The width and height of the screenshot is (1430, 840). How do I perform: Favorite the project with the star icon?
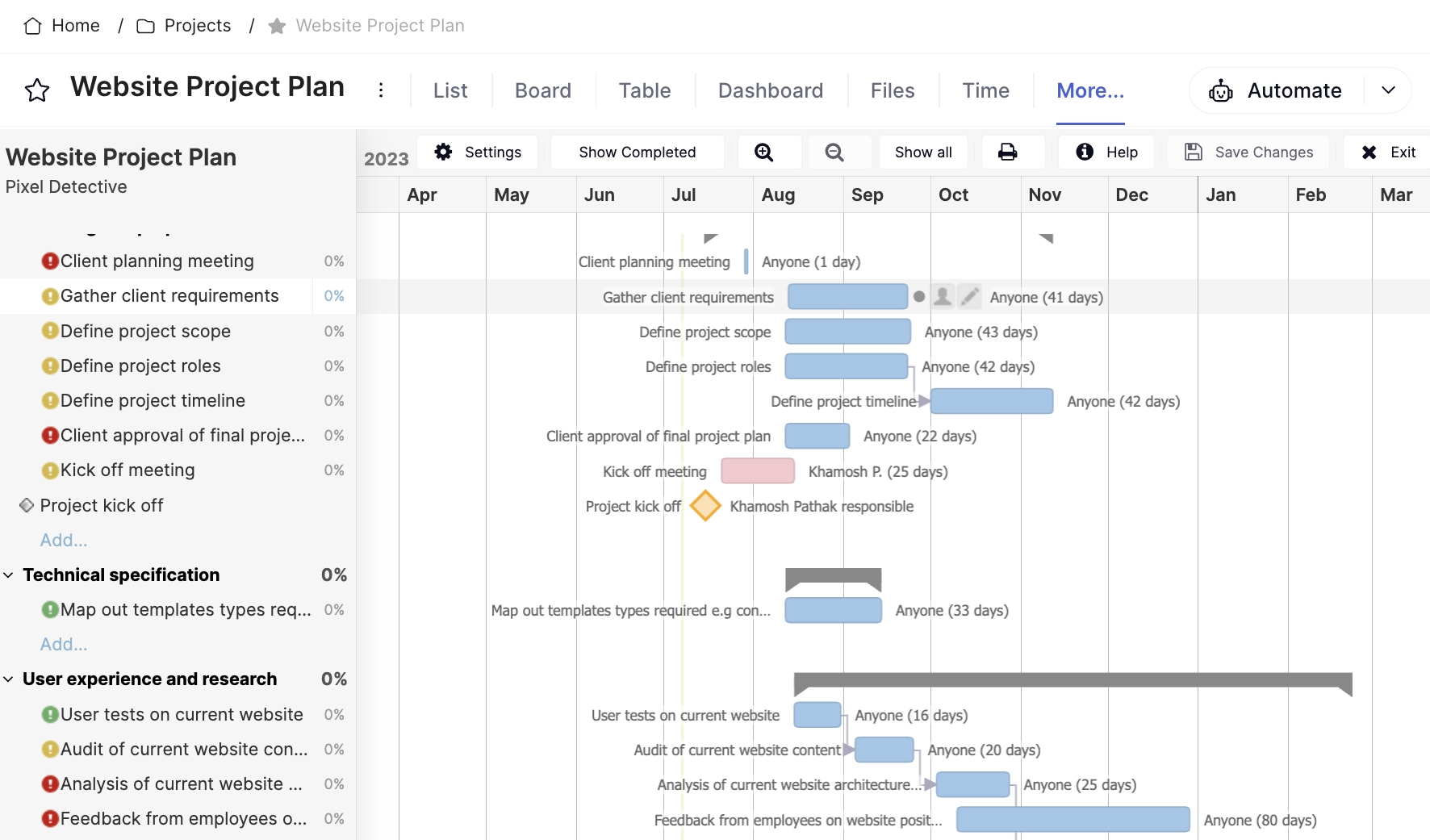pyautogui.click(x=37, y=90)
